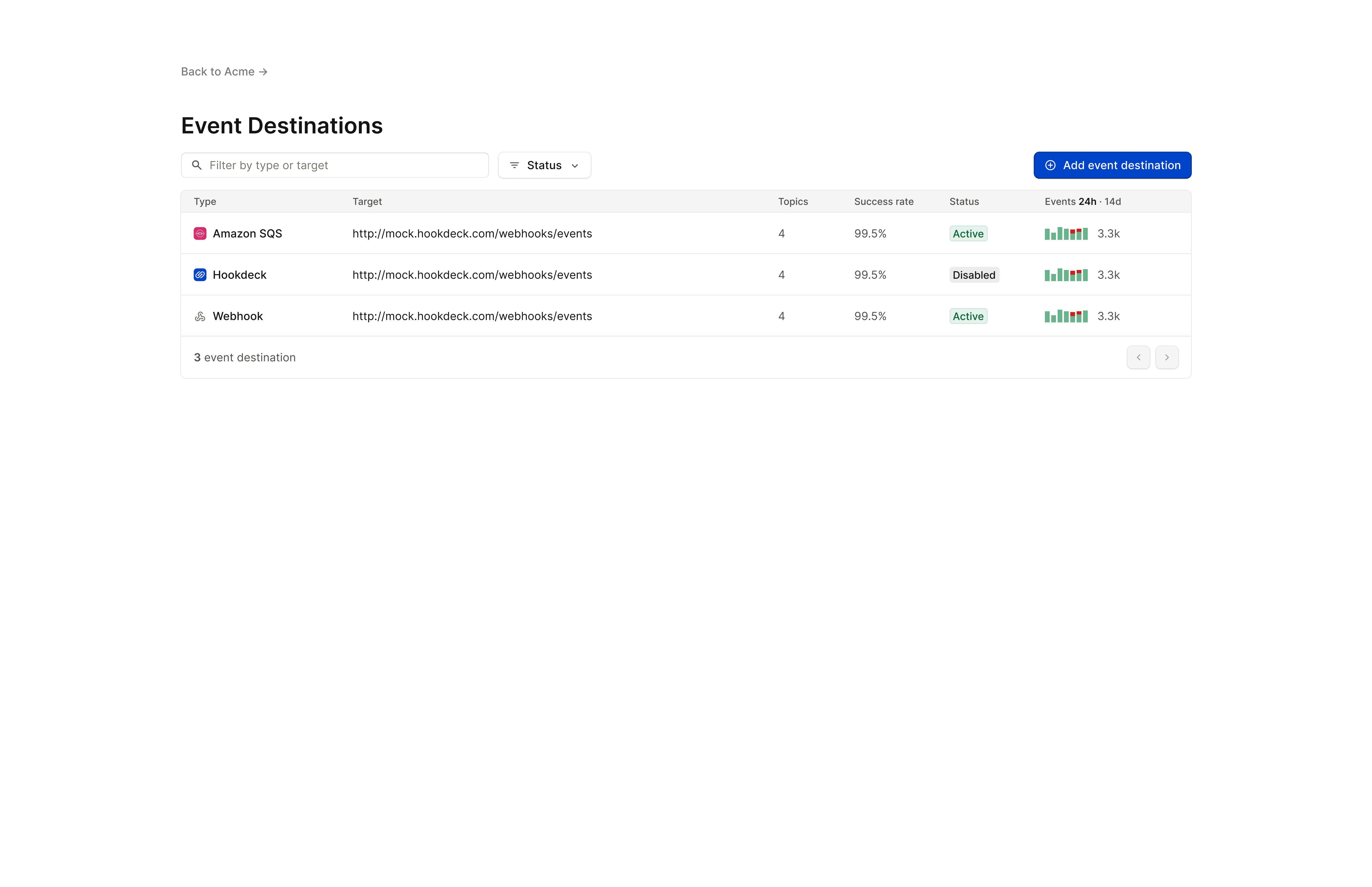Click the Amazon SQS destination type icon
The width and height of the screenshot is (1372, 887).
(200, 233)
